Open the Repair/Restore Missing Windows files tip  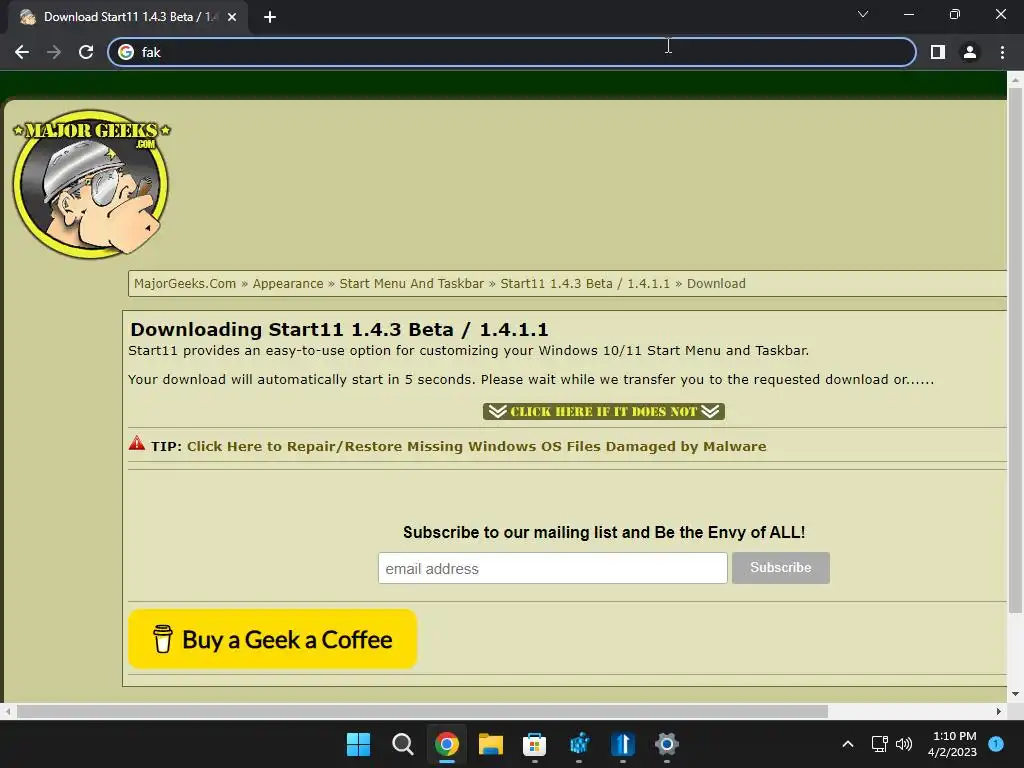pyautogui.click(x=477, y=447)
